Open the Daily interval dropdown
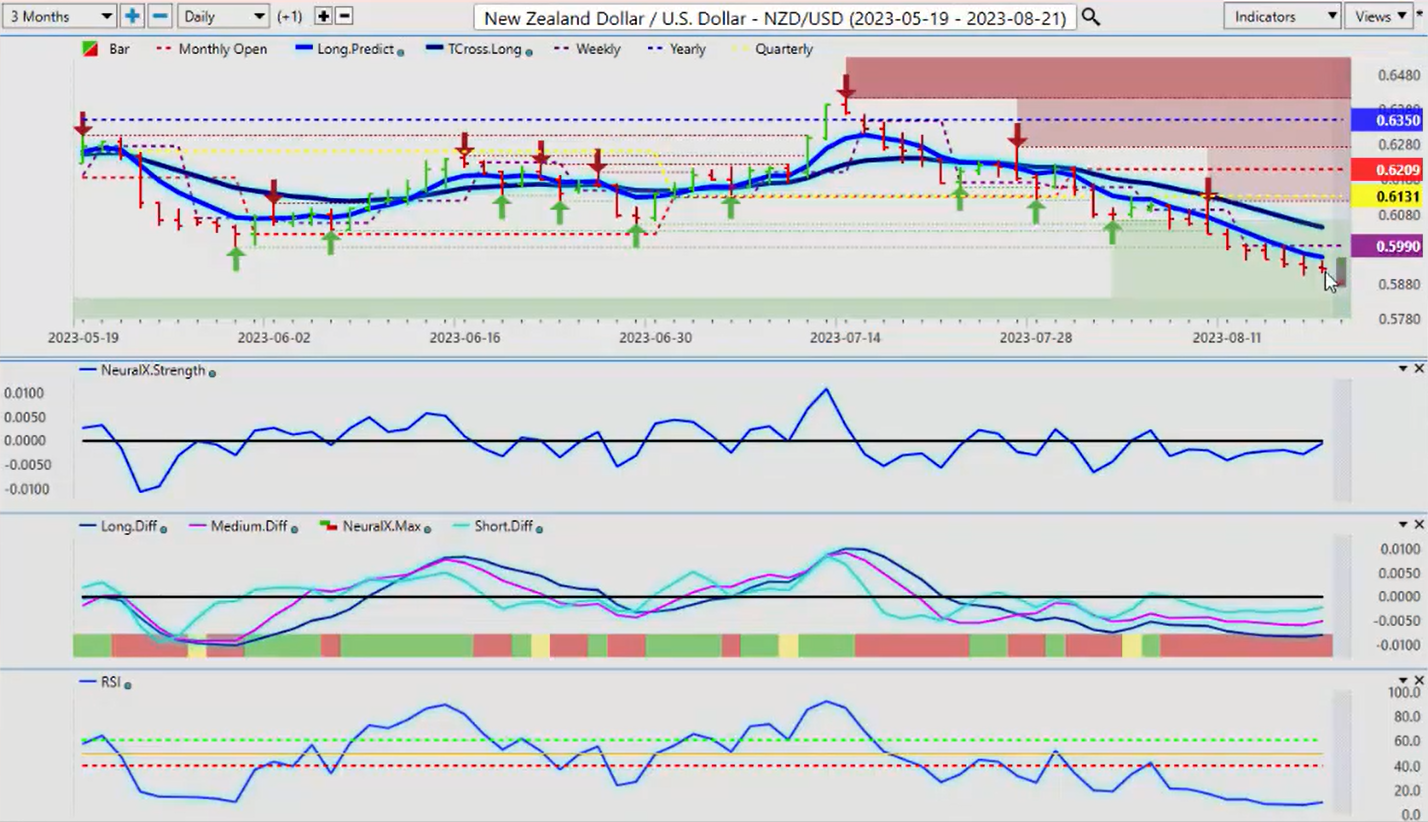Image resolution: width=1428 pixels, height=822 pixels. coord(225,16)
